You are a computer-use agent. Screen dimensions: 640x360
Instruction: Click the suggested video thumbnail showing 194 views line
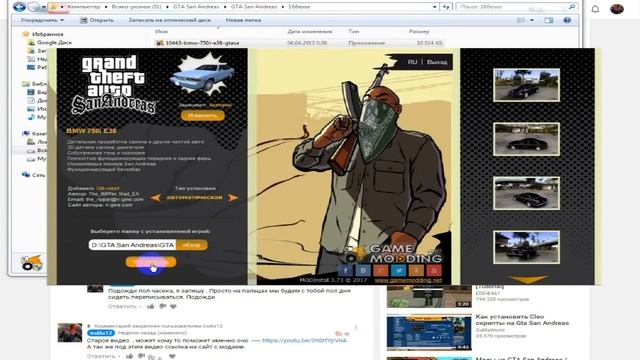429,296
